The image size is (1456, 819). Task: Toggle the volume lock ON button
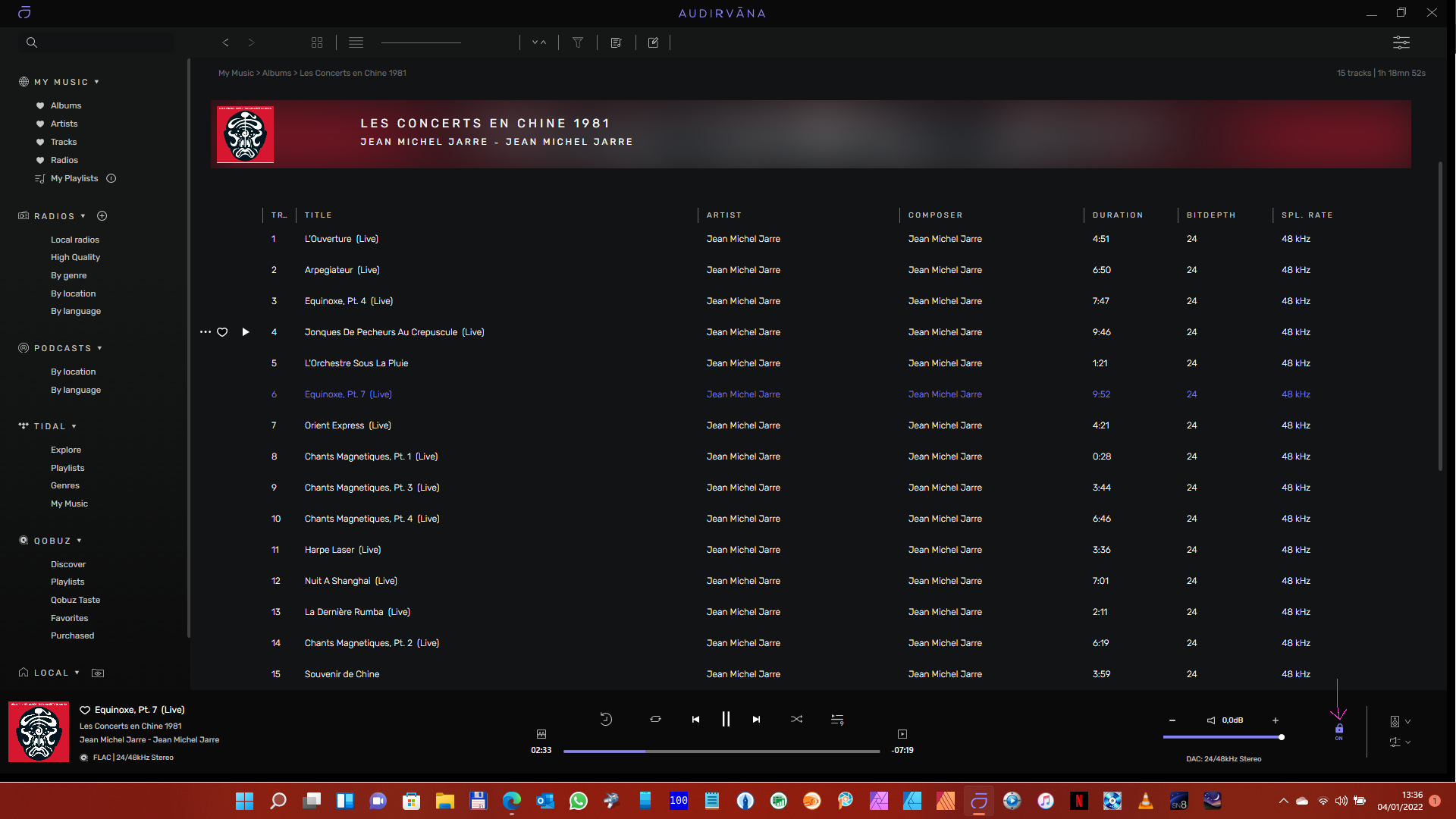coord(1339,731)
